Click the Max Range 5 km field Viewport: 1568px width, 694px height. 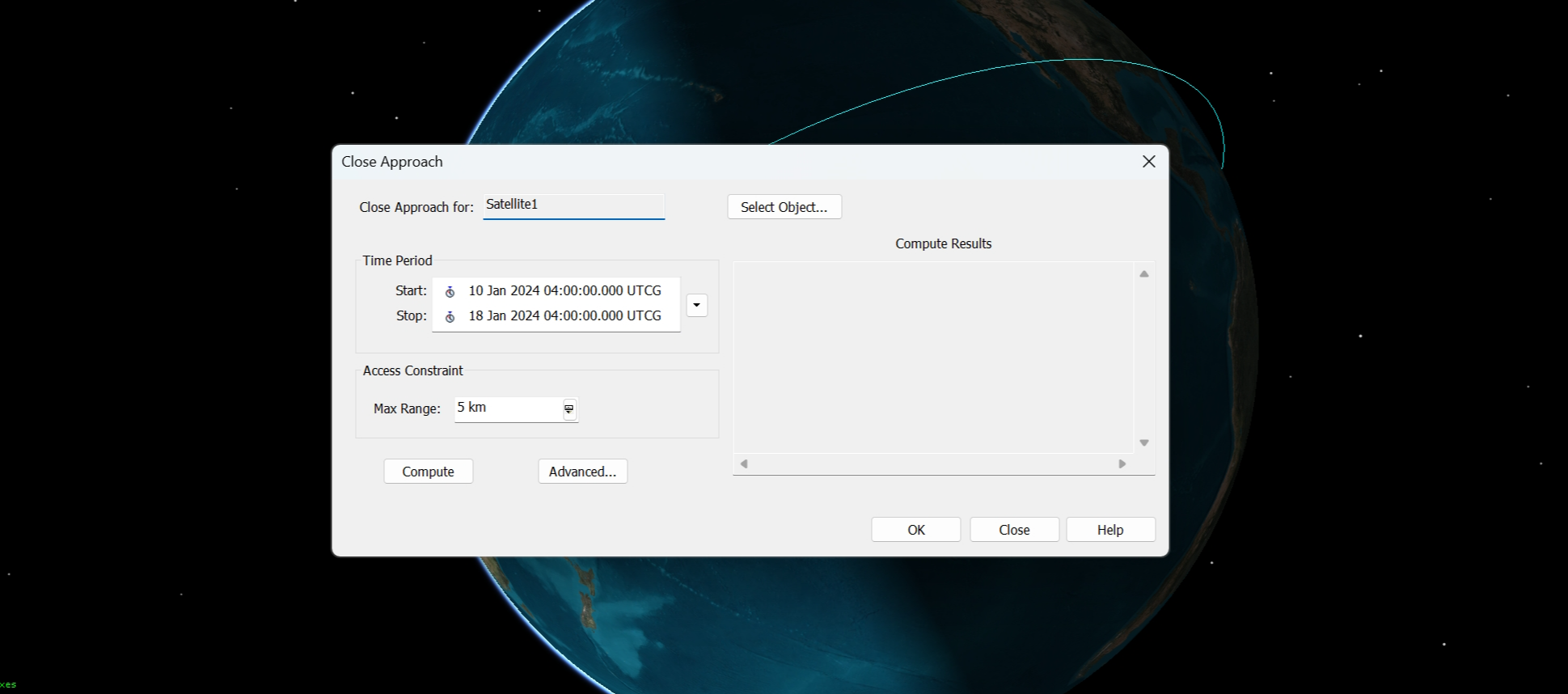508,408
